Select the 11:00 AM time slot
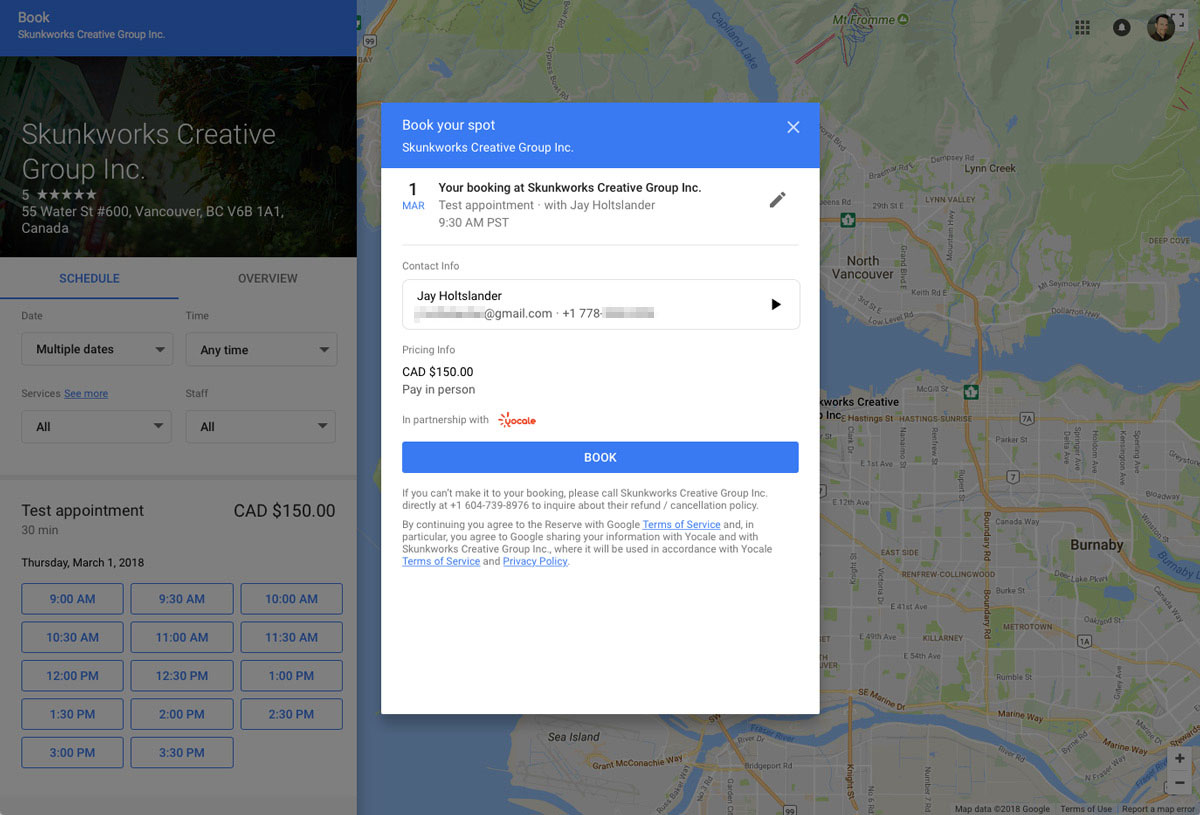Viewport: 1200px width, 815px height. pos(182,637)
